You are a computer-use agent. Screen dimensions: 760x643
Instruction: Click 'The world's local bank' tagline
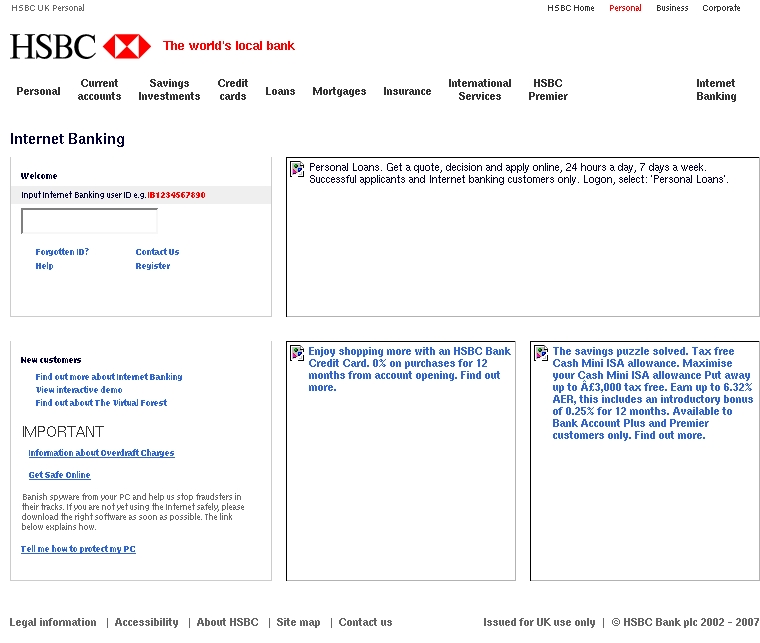coord(229,46)
